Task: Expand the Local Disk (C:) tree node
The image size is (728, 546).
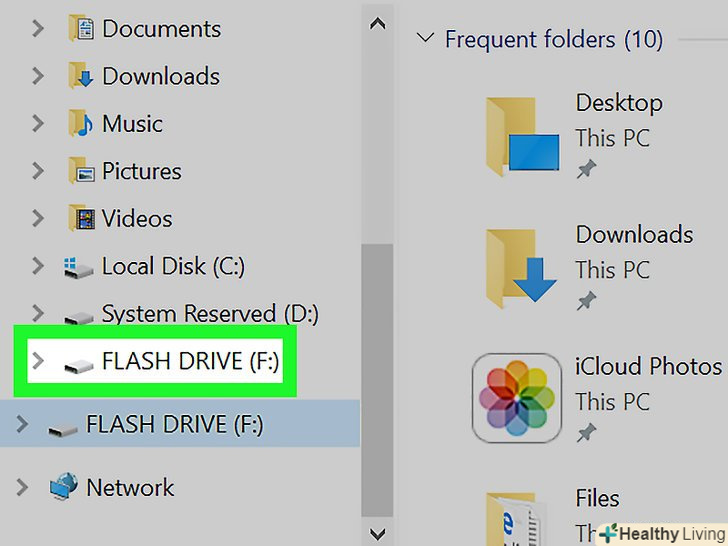Action: pyautogui.click(x=38, y=266)
